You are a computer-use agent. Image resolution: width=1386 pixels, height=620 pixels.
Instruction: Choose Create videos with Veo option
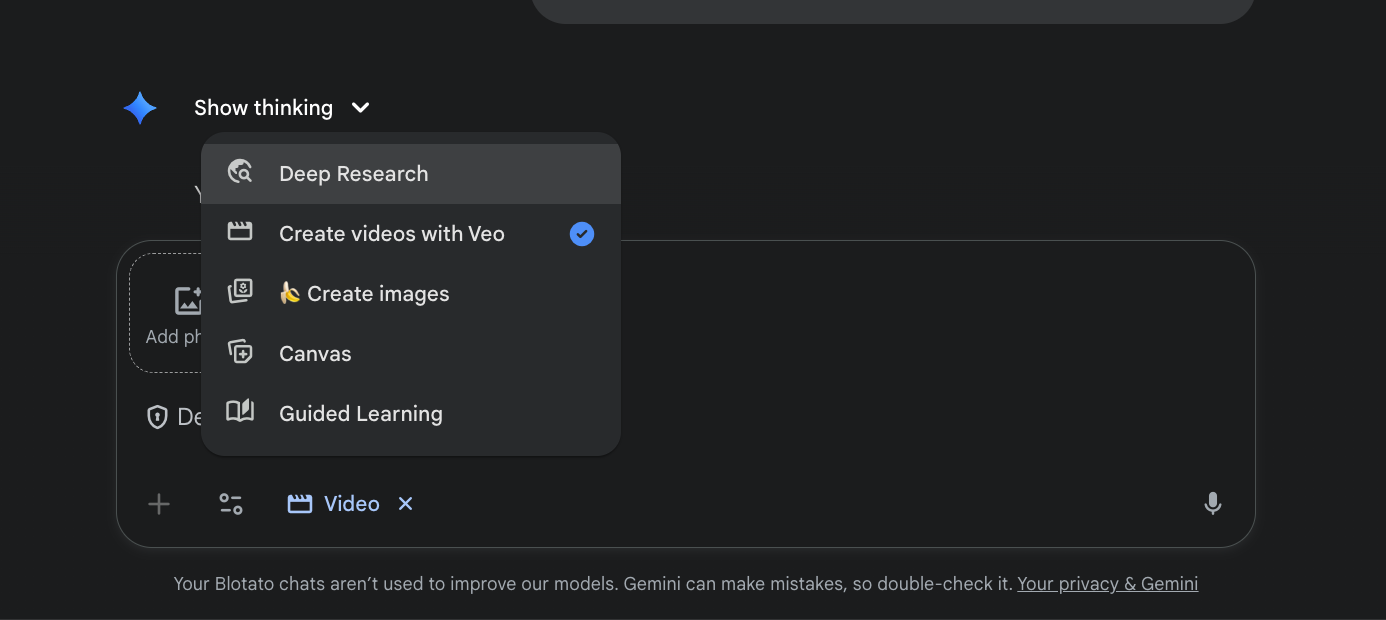pos(411,234)
